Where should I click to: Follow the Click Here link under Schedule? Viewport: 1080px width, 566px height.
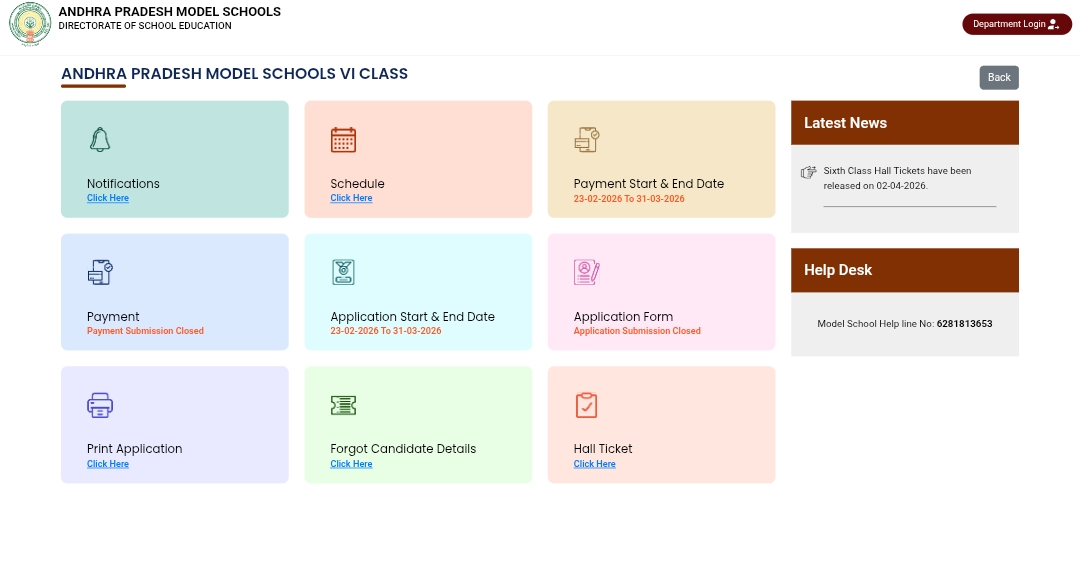point(351,198)
